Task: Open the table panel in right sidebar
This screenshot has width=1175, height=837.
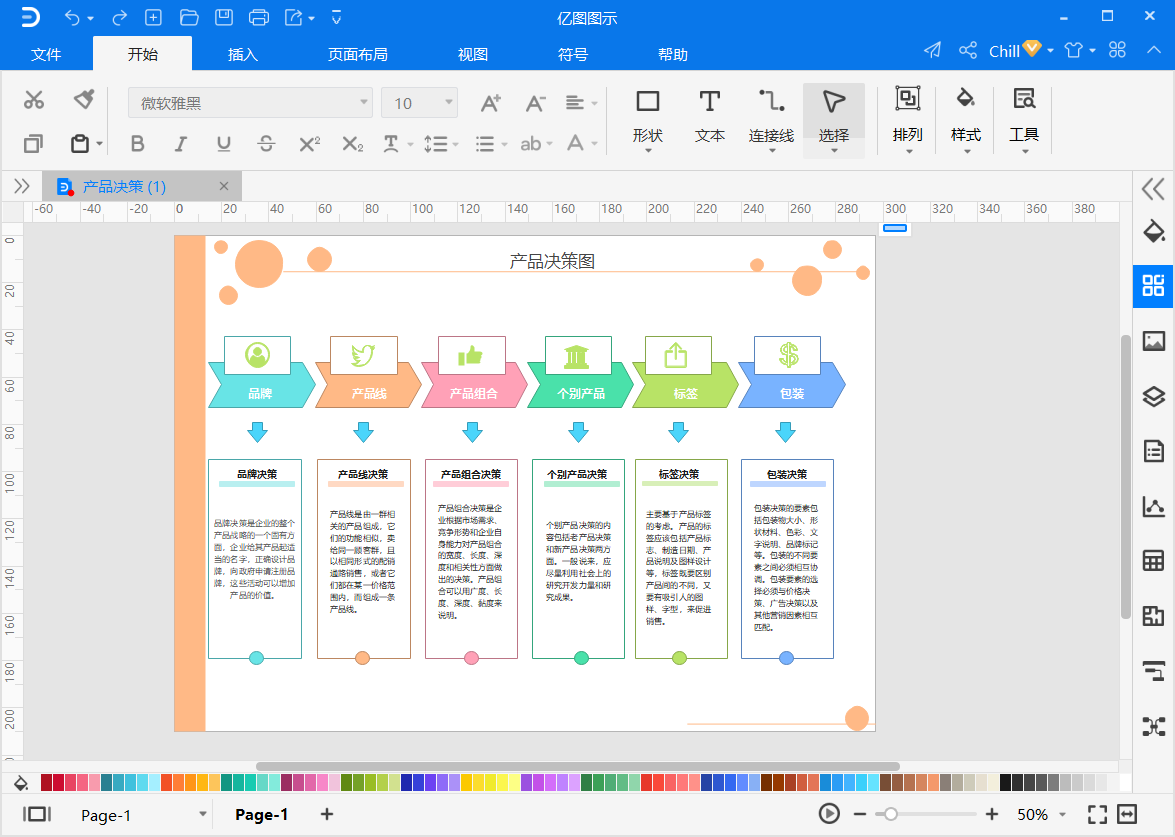Action: coord(1153,561)
